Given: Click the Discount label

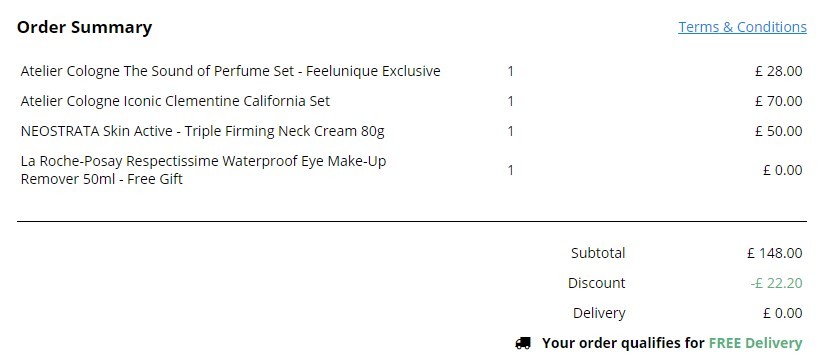Looking at the screenshot, I should 596,283.
